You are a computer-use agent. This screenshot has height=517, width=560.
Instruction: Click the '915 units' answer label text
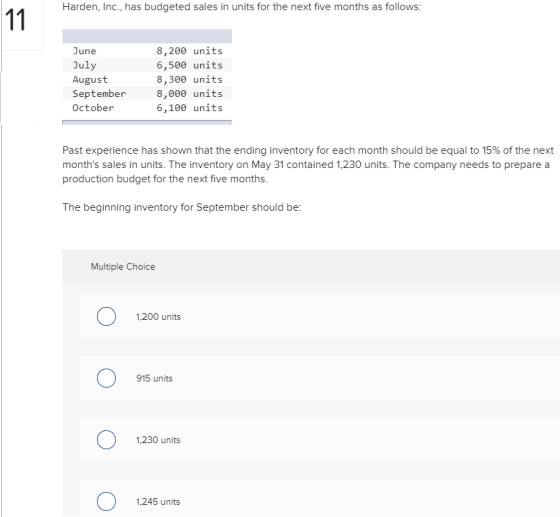coord(154,378)
